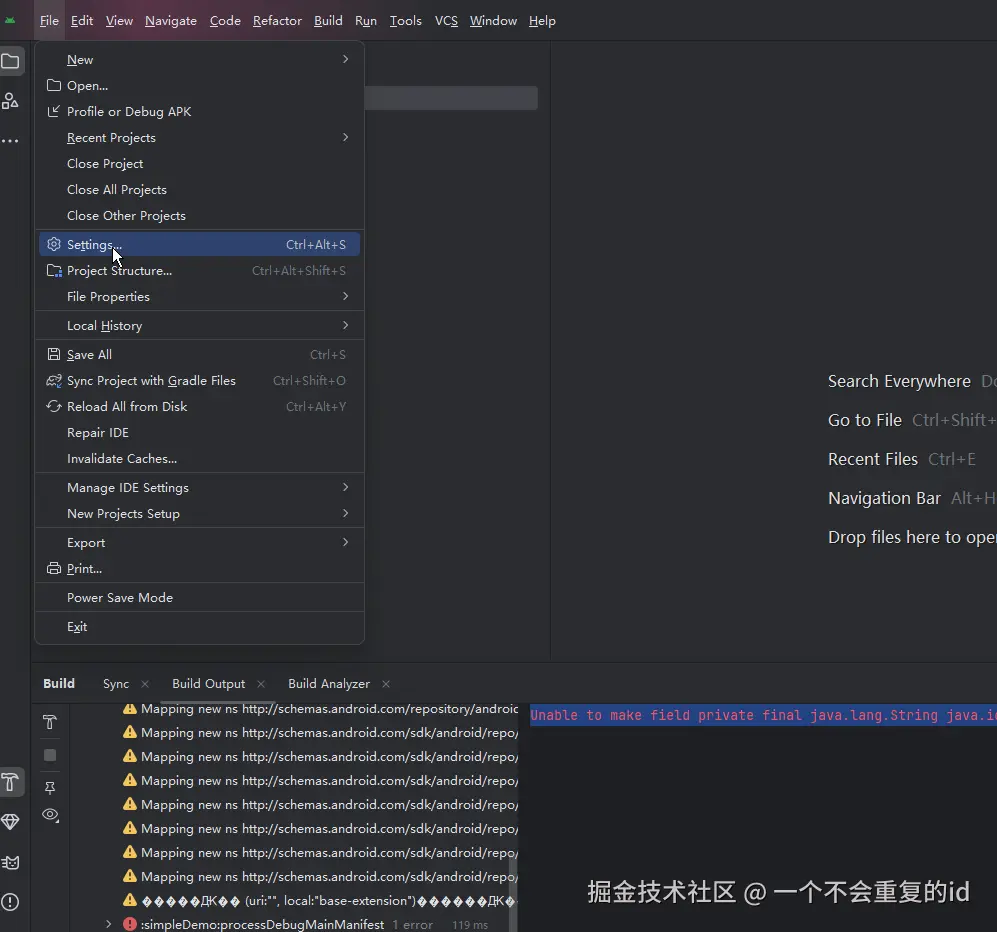
Task: Select Close All Projects
Action: click(200, 189)
